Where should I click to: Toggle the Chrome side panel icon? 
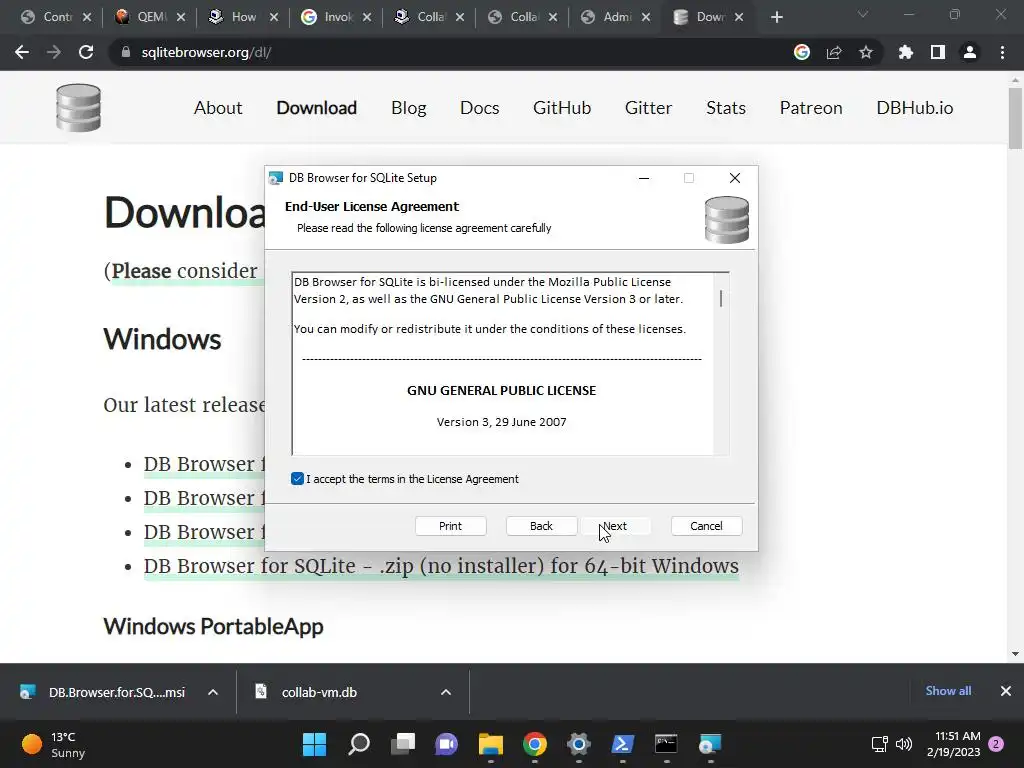point(938,52)
